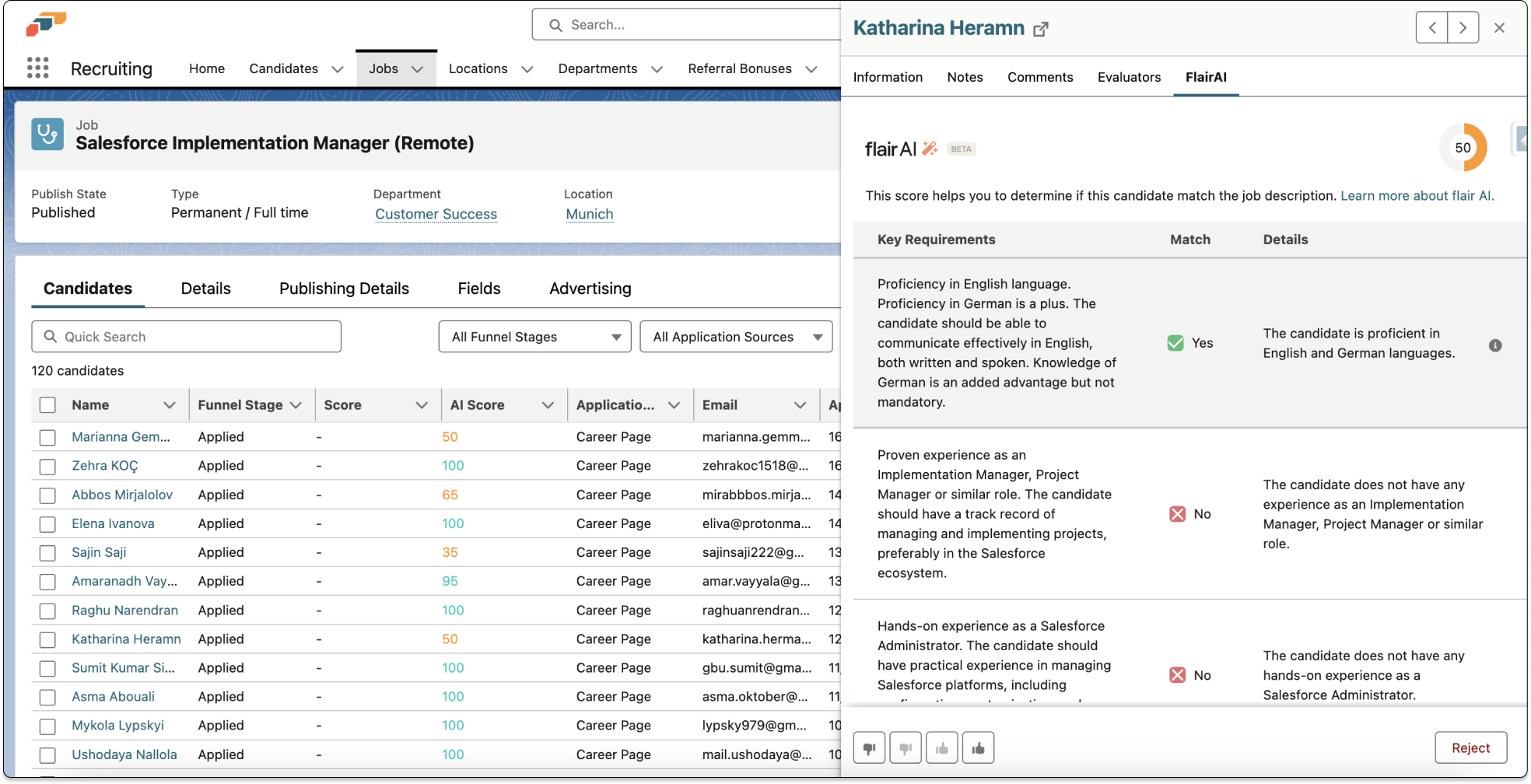Click the solid thumbs up rating
The image size is (1531, 784).
tap(978, 748)
